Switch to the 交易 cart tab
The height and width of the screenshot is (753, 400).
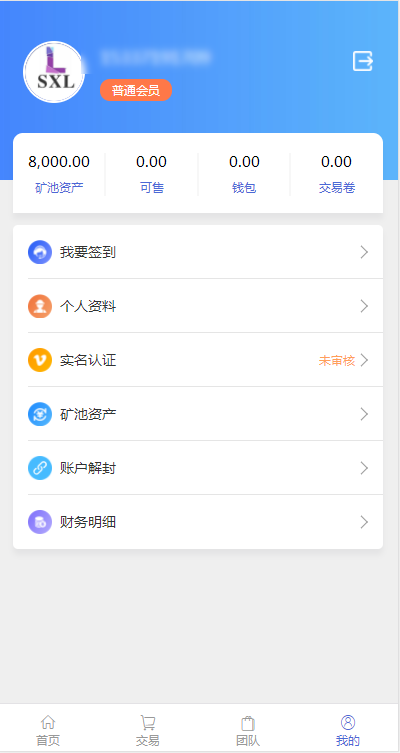pos(147,730)
